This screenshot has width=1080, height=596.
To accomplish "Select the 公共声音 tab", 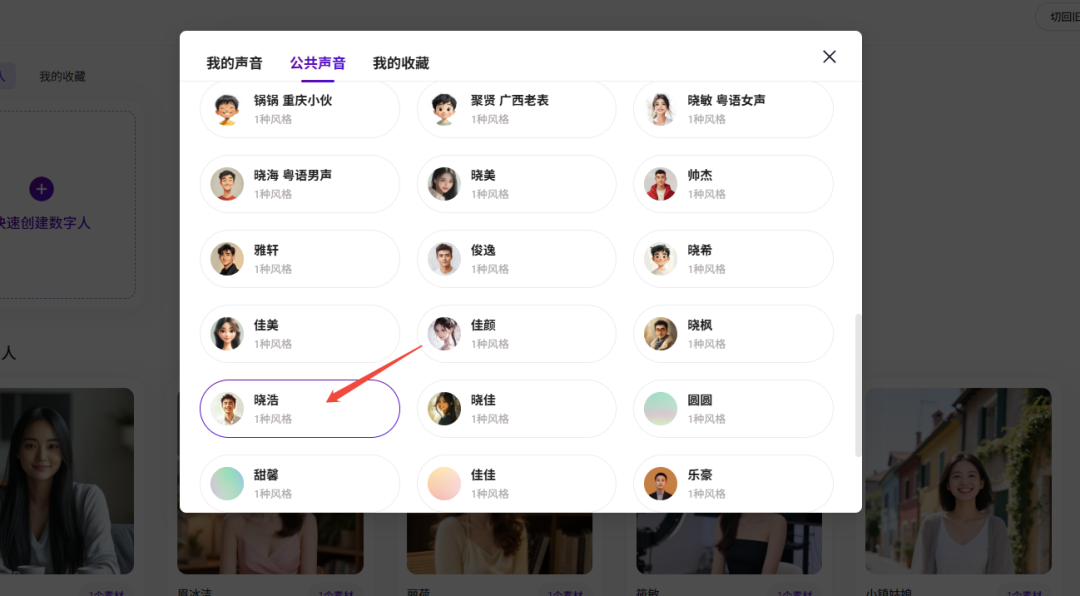I will 318,63.
